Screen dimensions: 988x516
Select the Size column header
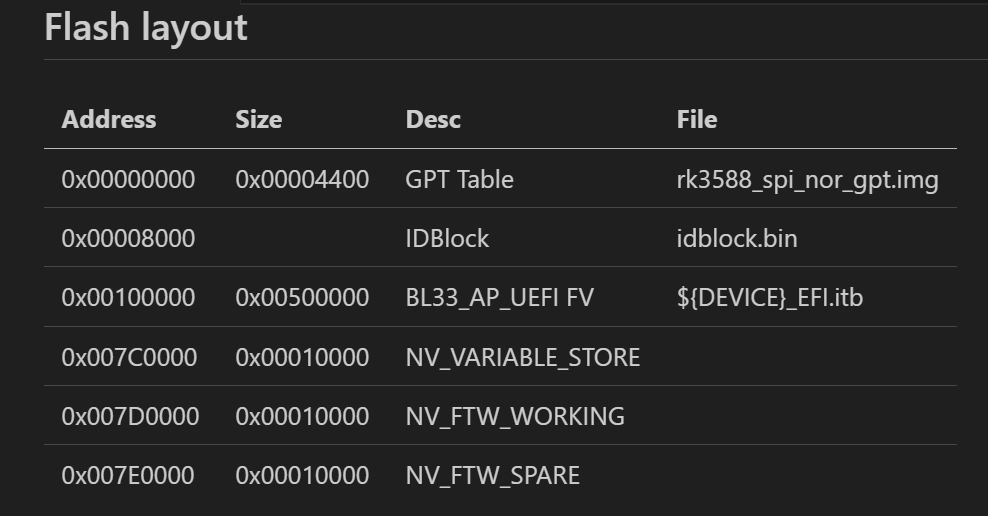coord(258,120)
